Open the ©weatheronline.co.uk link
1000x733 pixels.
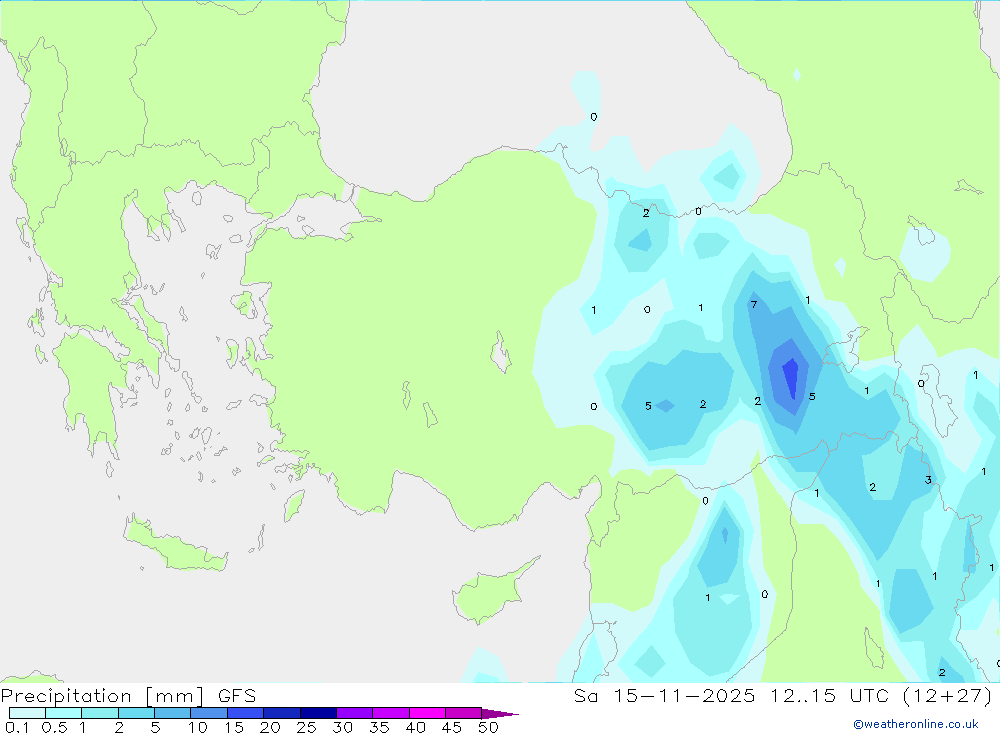(x=916, y=724)
